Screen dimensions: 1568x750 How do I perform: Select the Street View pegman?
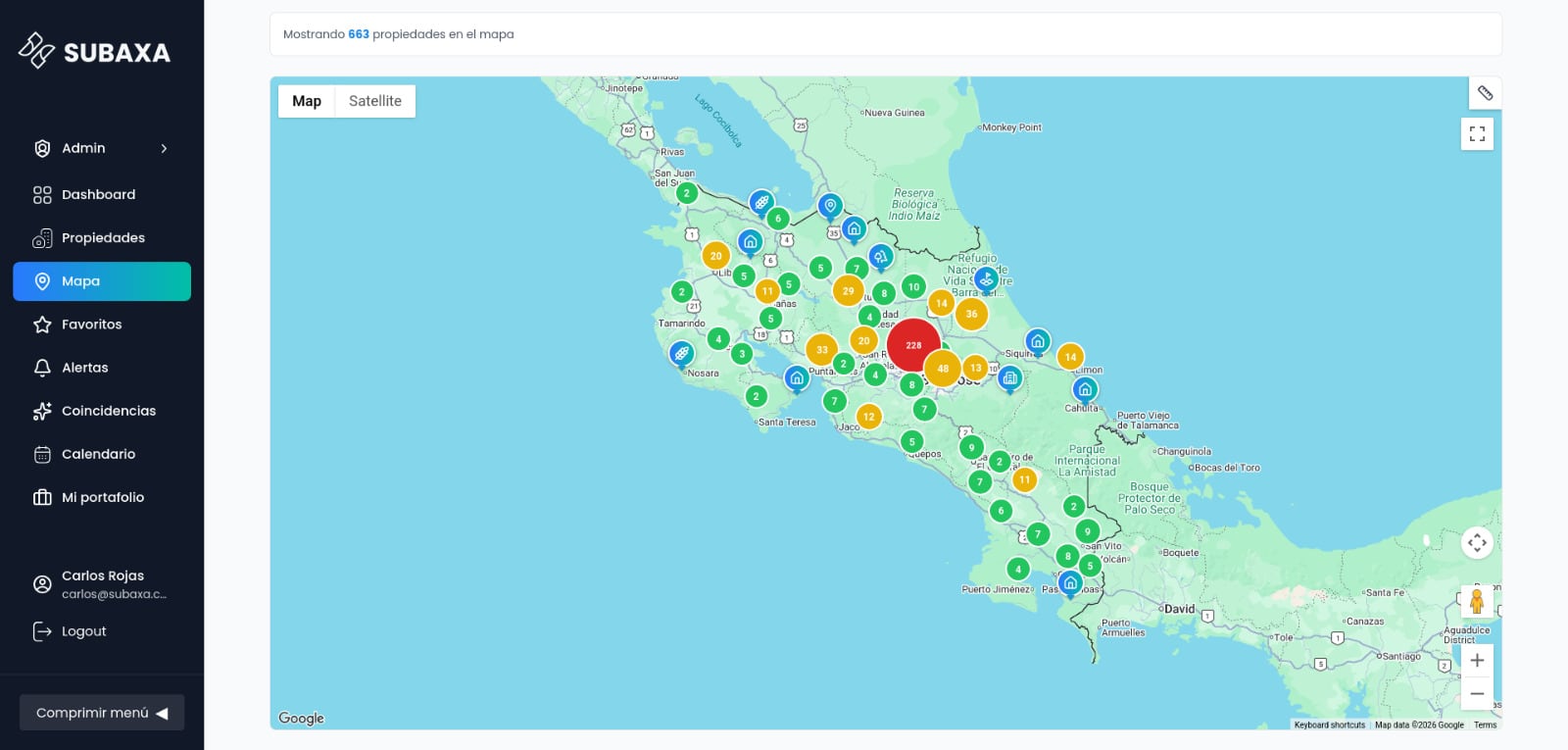[1477, 600]
